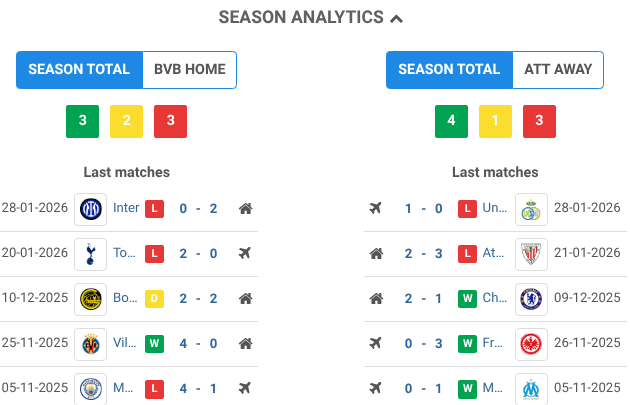The width and height of the screenshot is (630, 405).
Task: Select left SEASON TOTAL tab
Action: (79, 70)
